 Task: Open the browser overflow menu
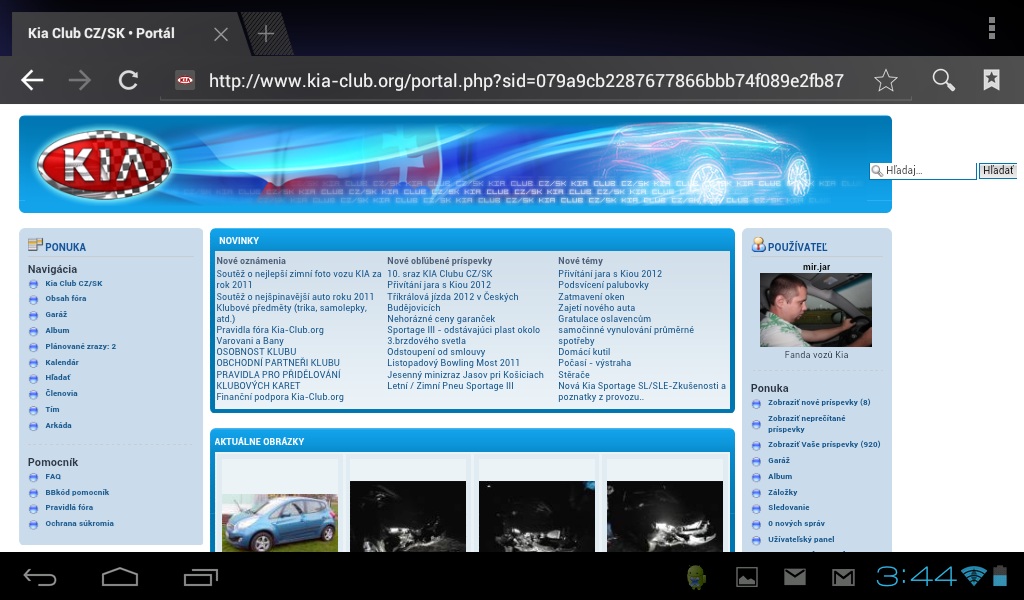click(991, 29)
